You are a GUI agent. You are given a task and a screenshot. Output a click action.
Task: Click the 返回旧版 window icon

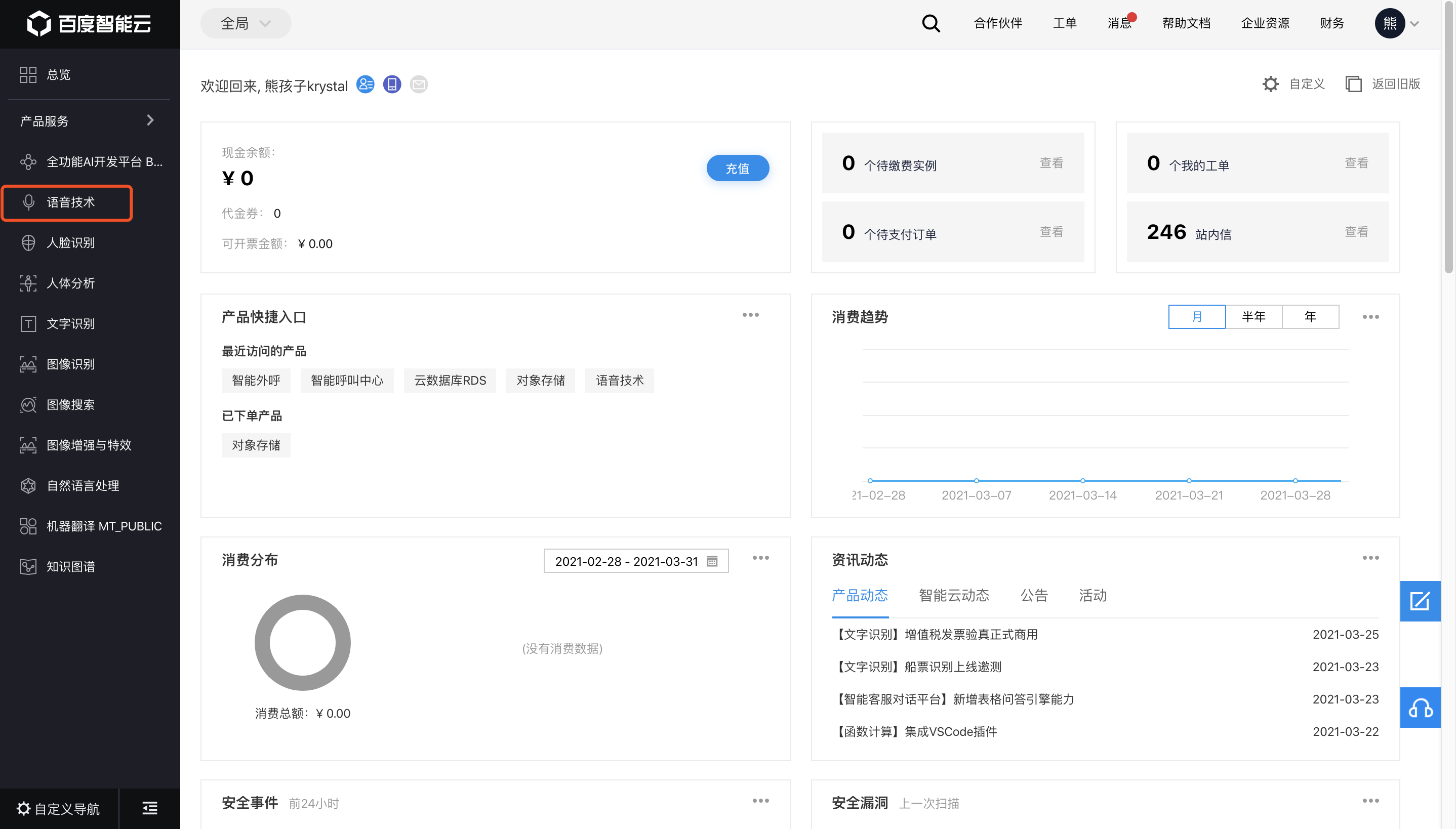[1353, 84]
